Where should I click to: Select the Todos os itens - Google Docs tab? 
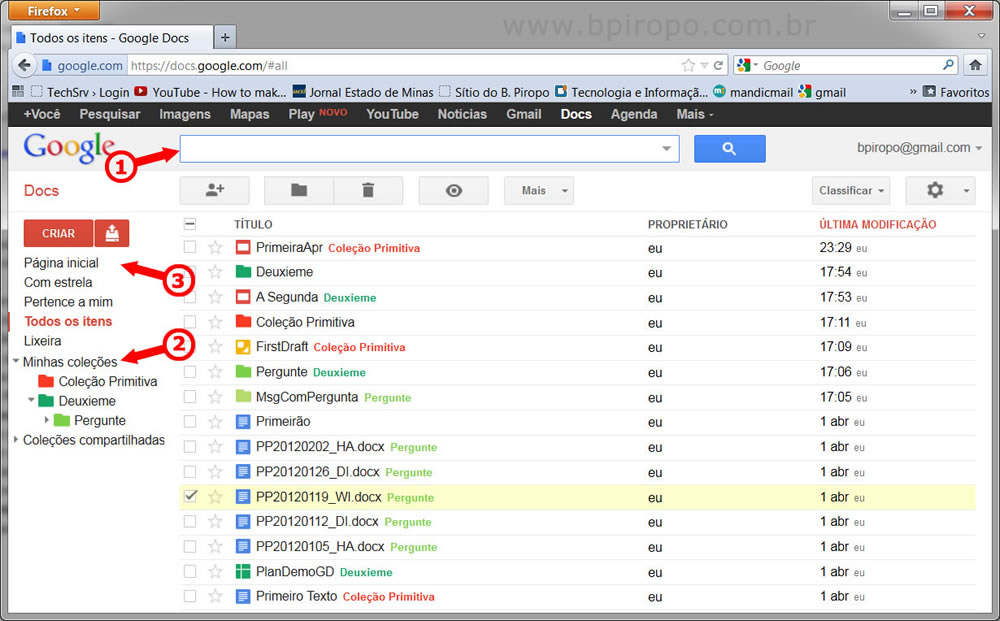click(112, 38)
